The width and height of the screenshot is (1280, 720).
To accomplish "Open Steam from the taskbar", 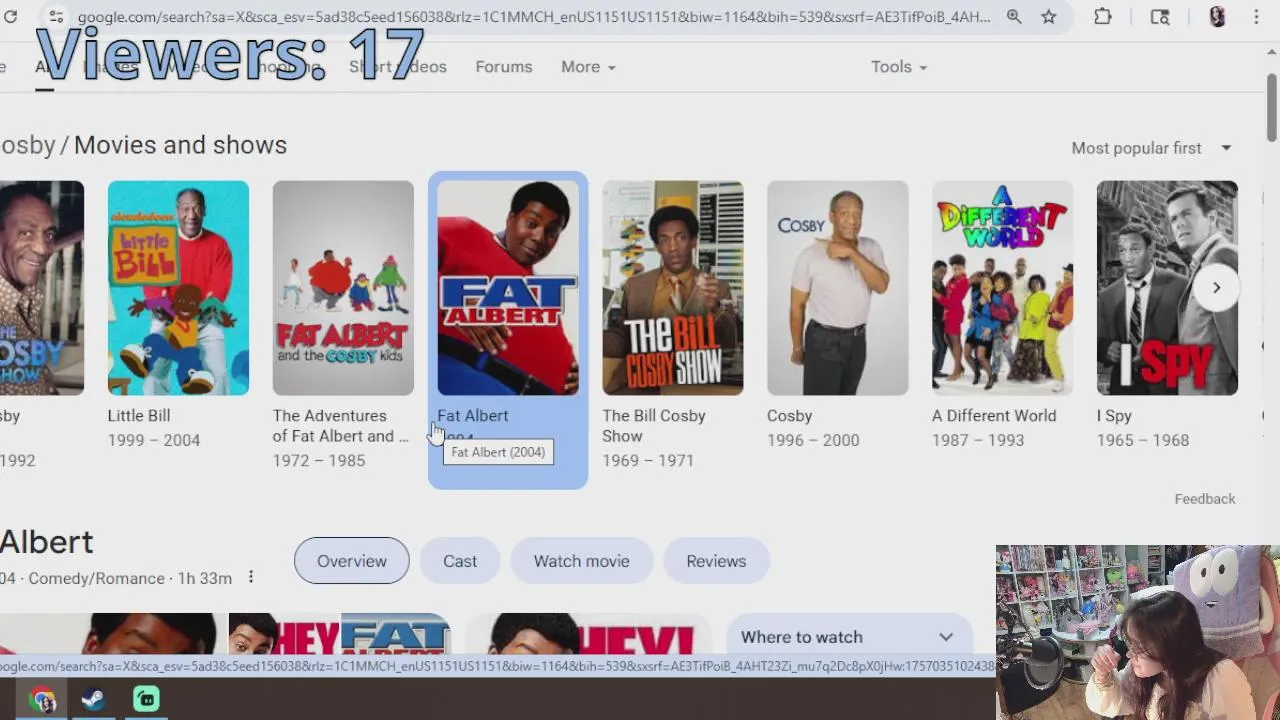I will tap(94, 700).
